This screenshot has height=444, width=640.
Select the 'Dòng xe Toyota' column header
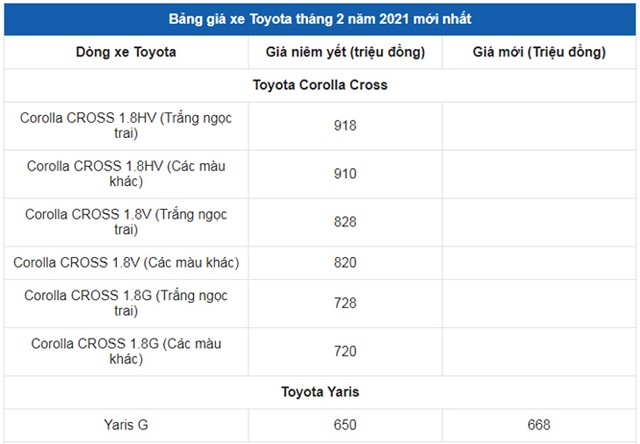(x=126, y=52)
